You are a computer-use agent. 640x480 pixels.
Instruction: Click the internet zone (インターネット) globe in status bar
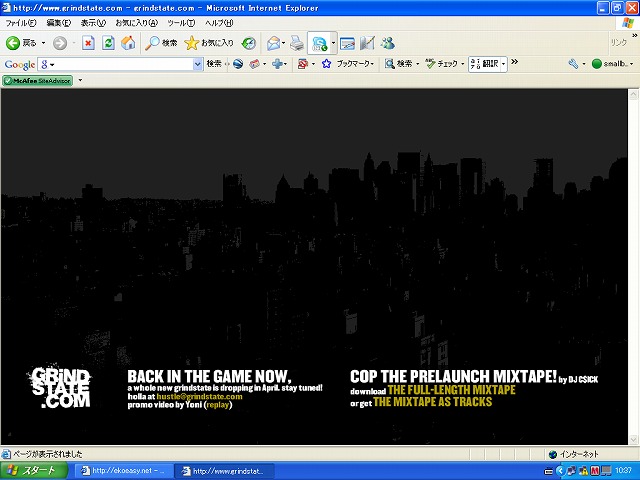click(553, 454)
